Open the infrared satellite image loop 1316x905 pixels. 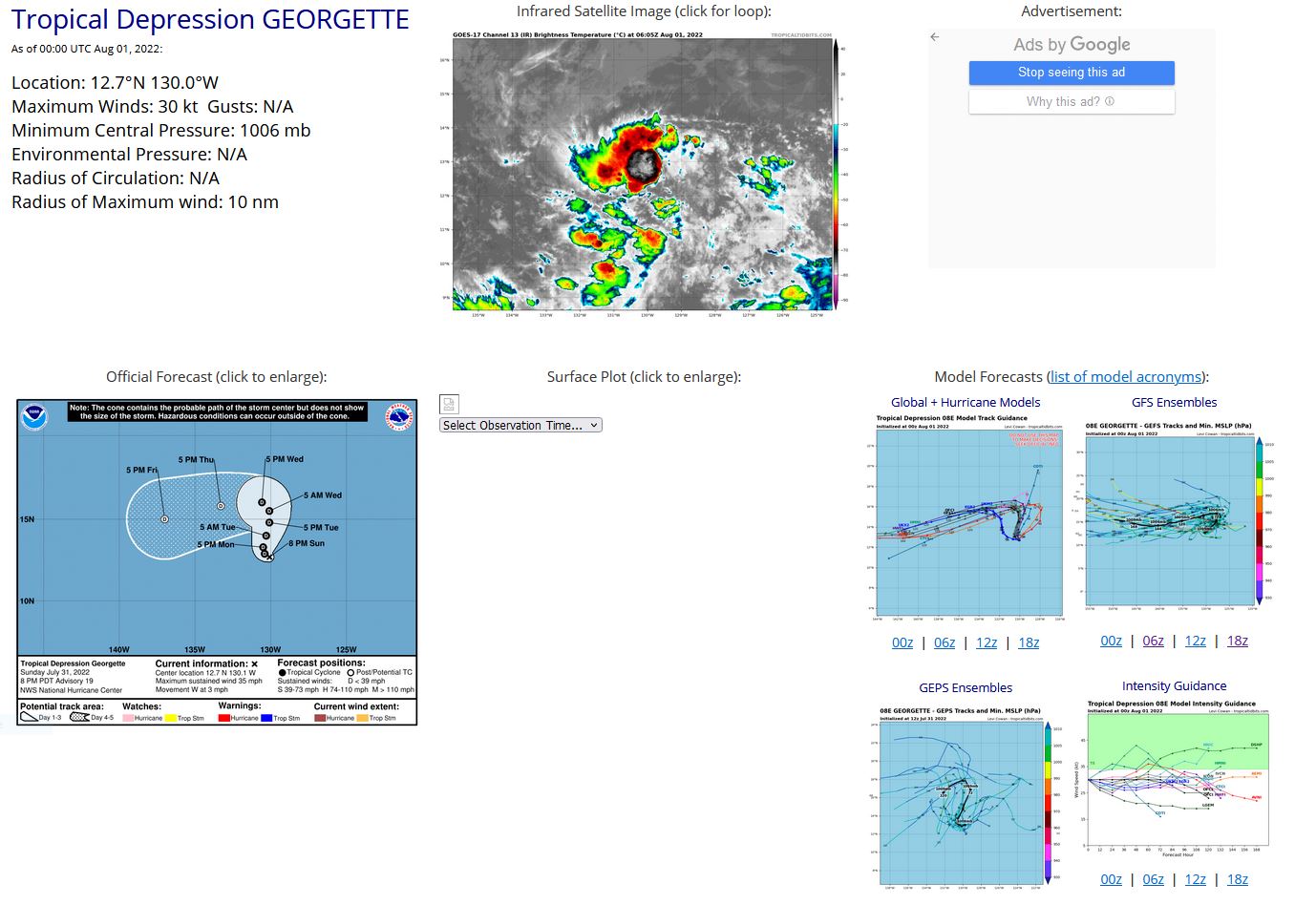643,172
